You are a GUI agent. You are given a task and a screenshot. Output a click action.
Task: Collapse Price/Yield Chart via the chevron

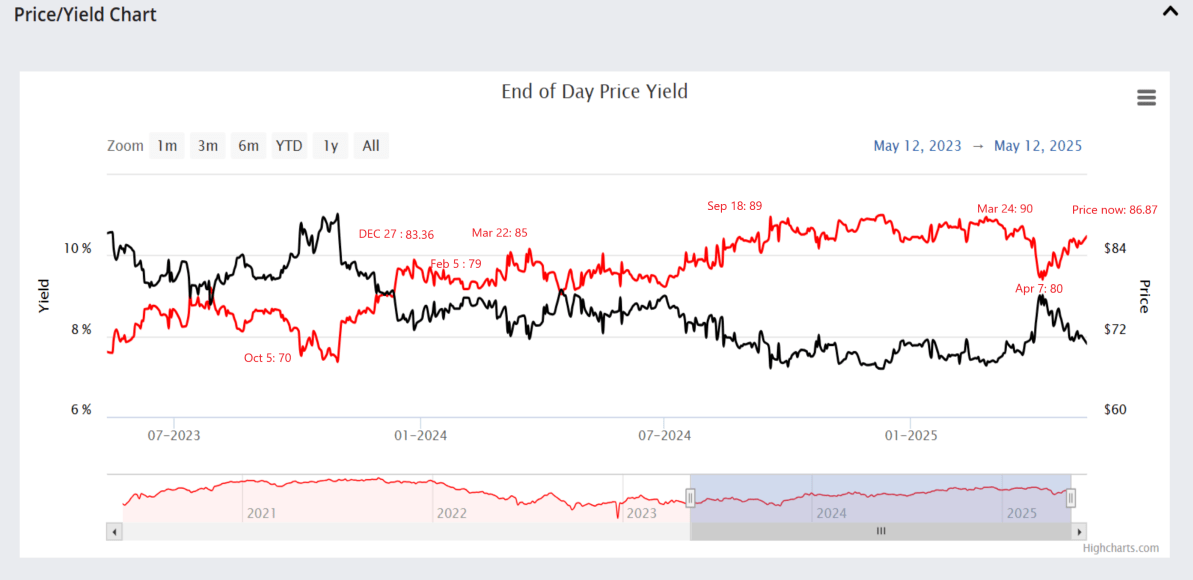point(1169,11)
